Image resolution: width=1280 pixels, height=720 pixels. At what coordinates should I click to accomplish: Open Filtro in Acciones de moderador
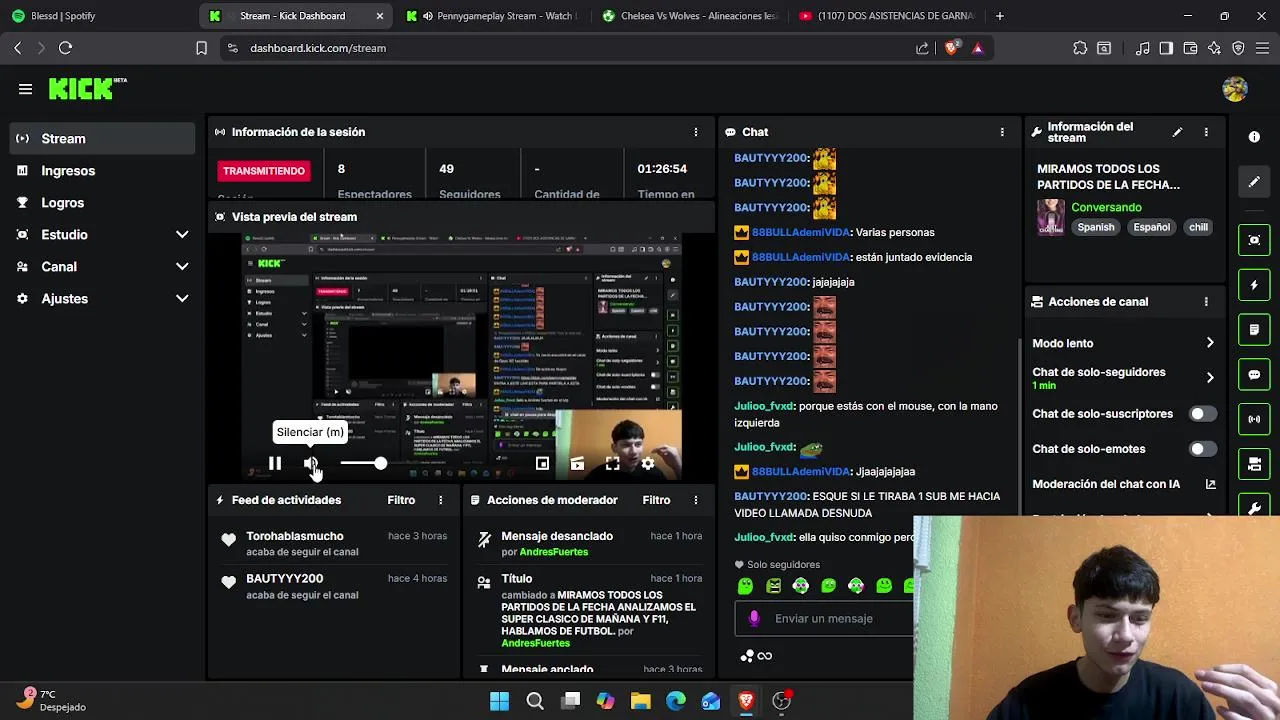point(656,500)
